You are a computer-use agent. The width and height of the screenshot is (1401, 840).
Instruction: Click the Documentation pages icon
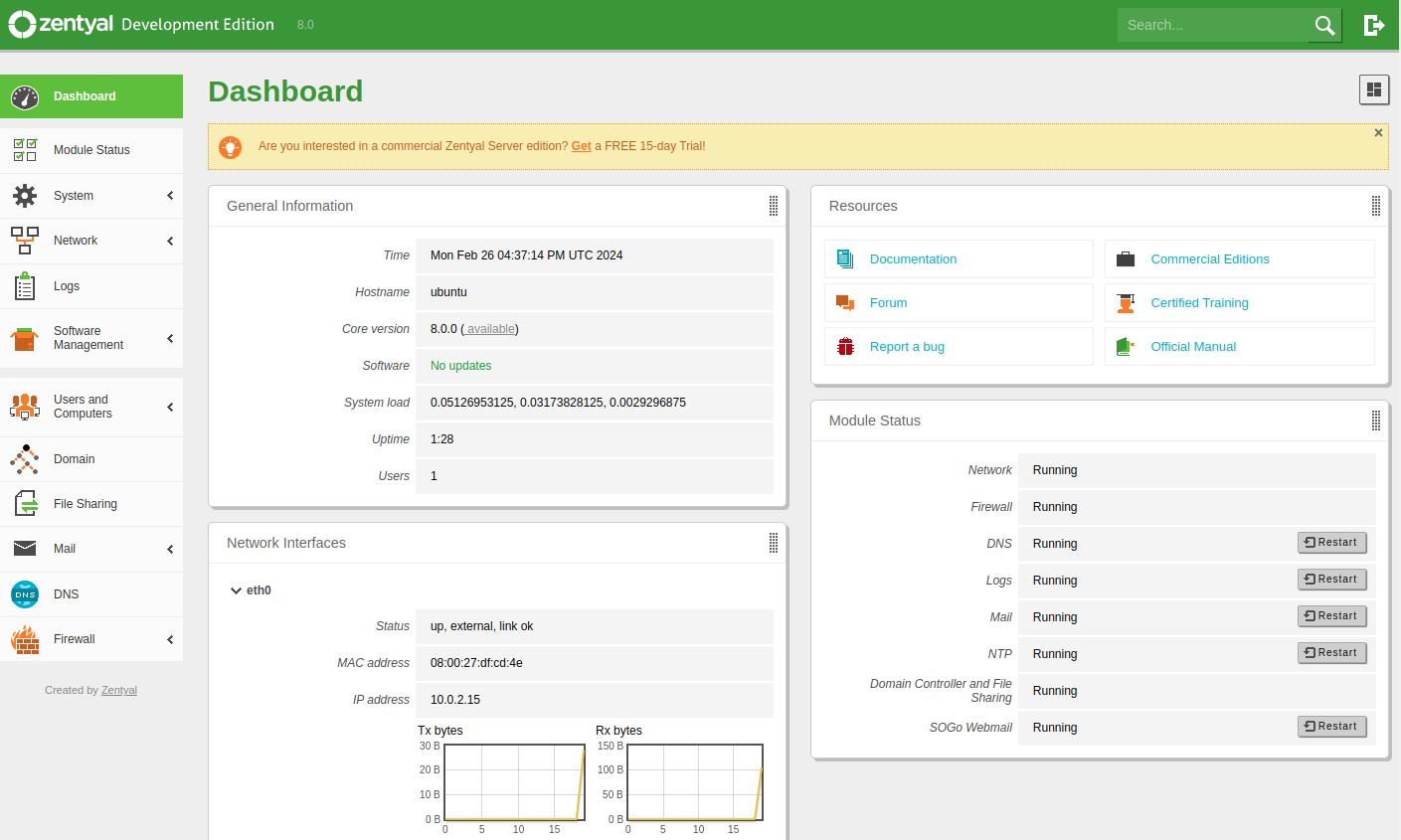point(845,259)
